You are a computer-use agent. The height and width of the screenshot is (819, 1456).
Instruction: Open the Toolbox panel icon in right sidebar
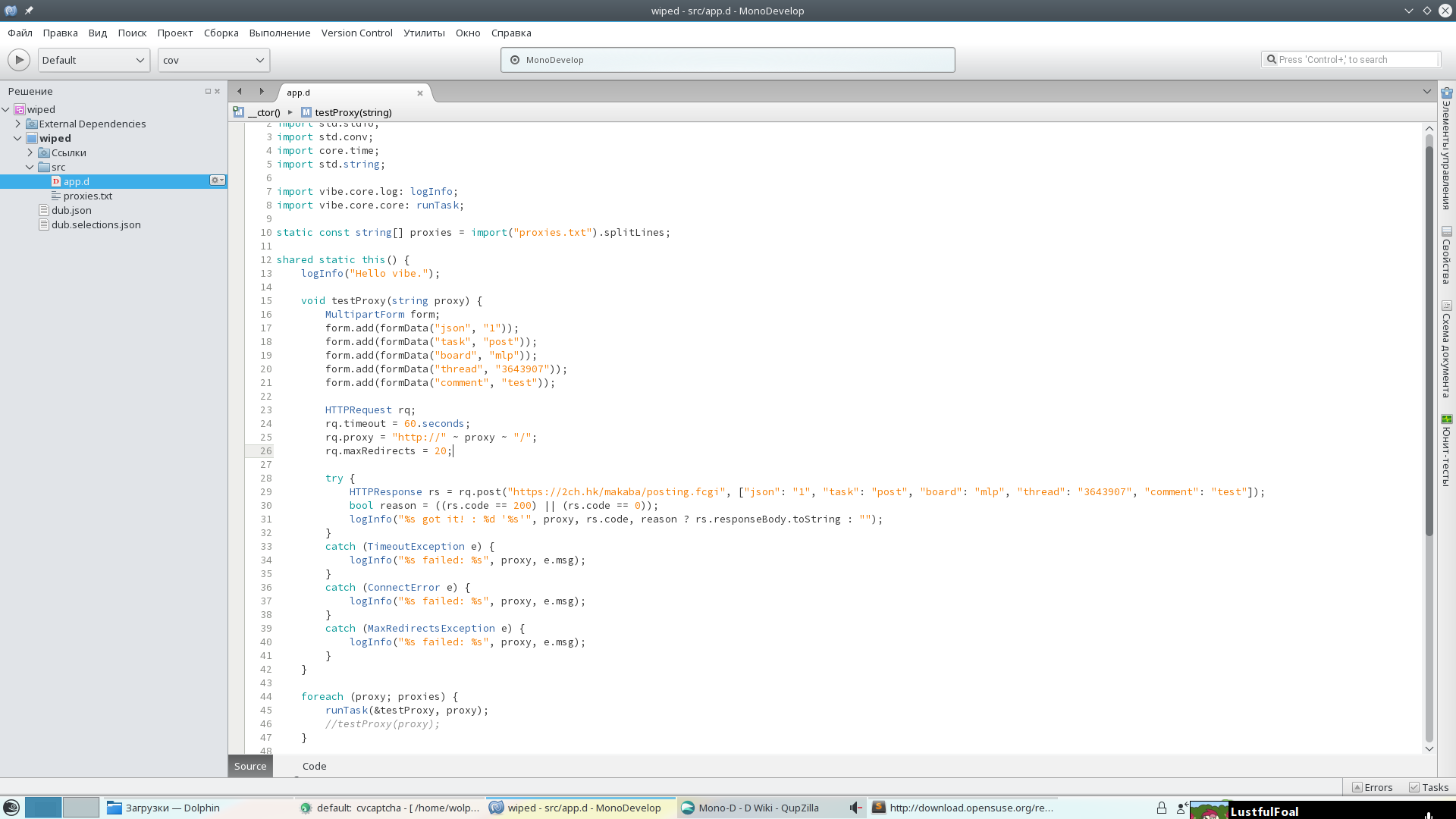1447,93
